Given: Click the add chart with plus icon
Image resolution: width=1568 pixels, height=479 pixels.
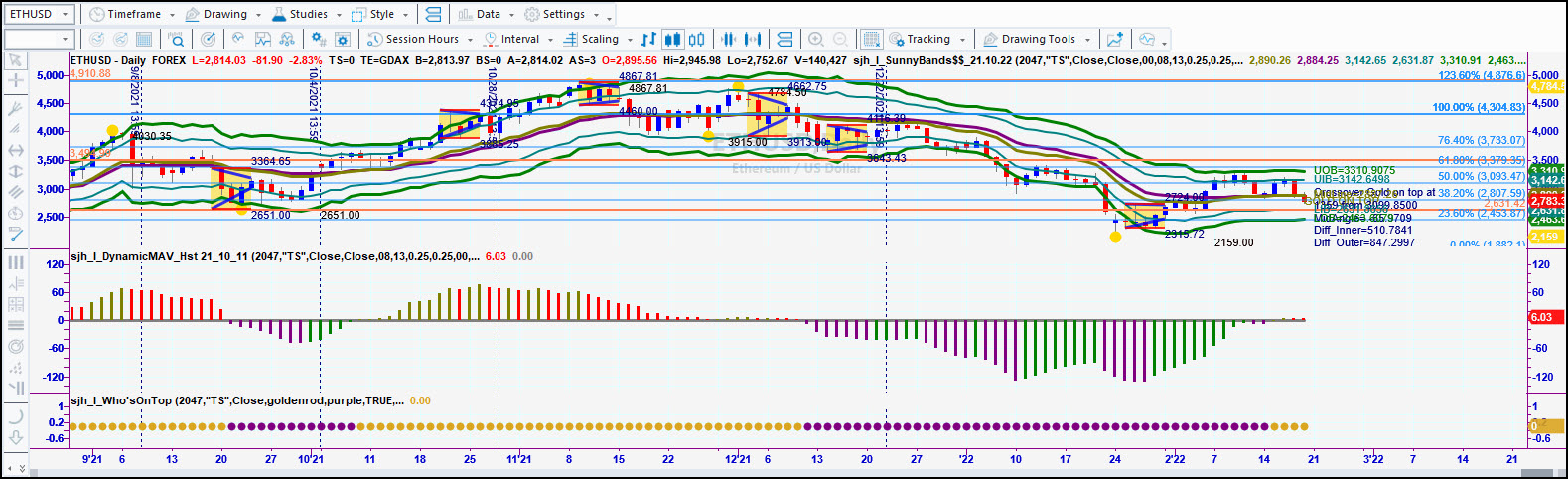Looking at the screenshot, I should point(1115,39).
